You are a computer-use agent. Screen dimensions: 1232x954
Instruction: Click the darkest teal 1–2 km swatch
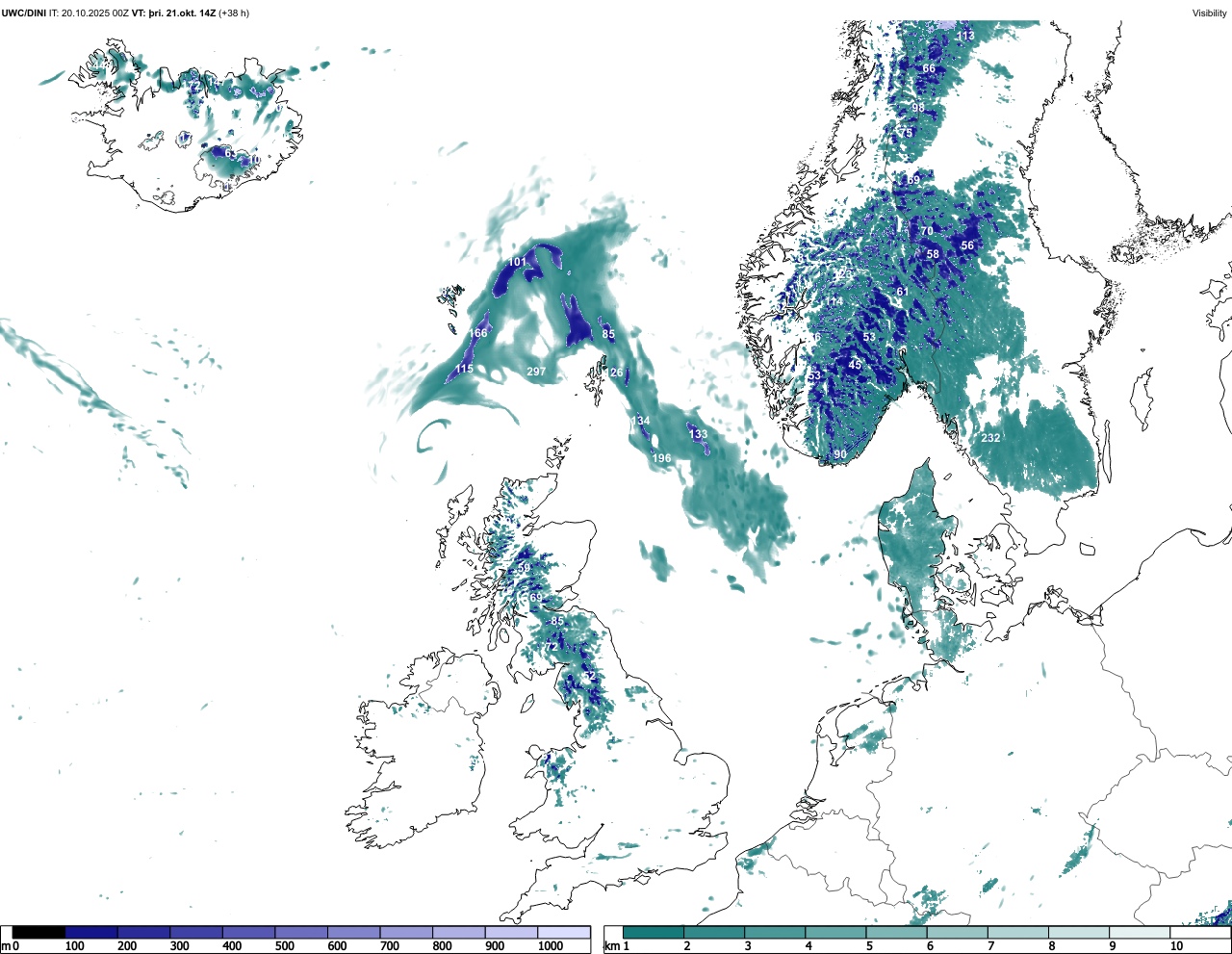tap(654, 933)
